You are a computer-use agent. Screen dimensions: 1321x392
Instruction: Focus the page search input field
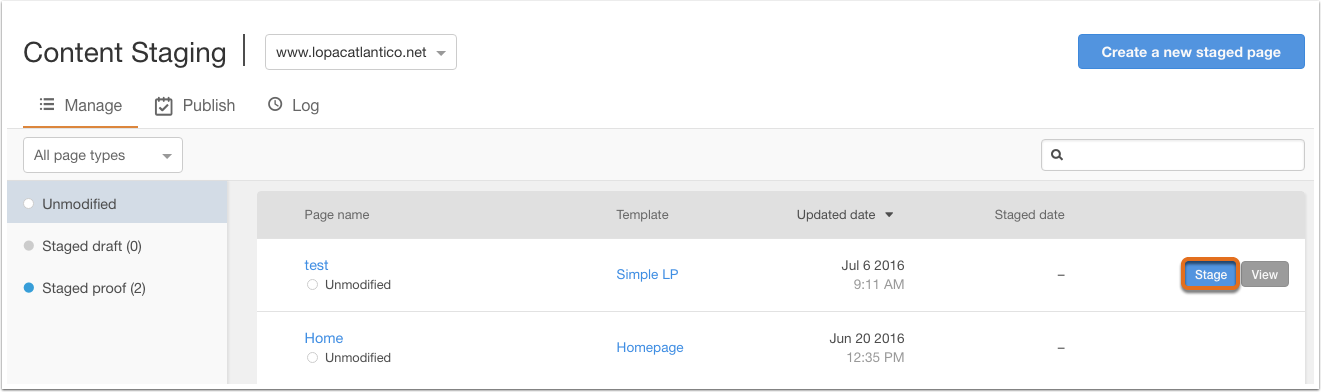point(1173,155)
